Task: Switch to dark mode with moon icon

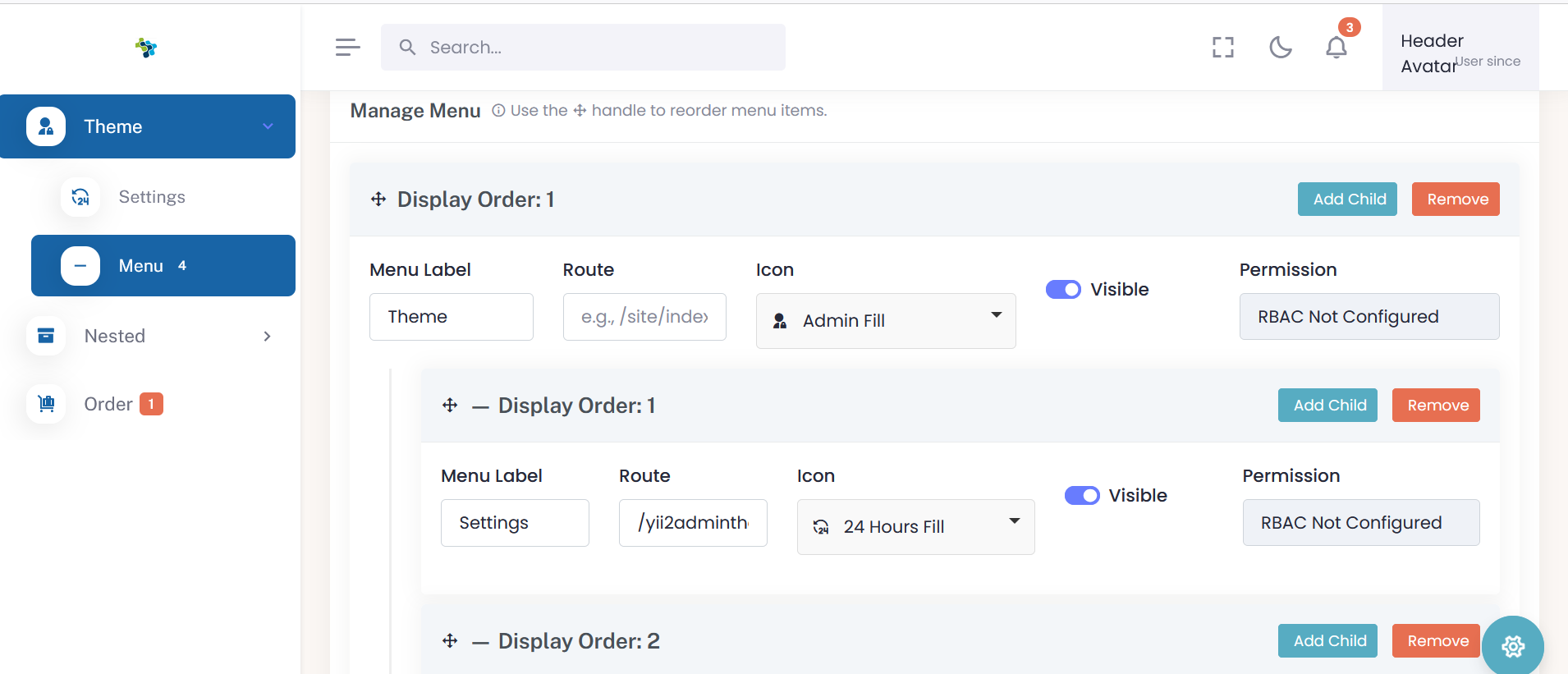Action: click(x=1280, y=48)
